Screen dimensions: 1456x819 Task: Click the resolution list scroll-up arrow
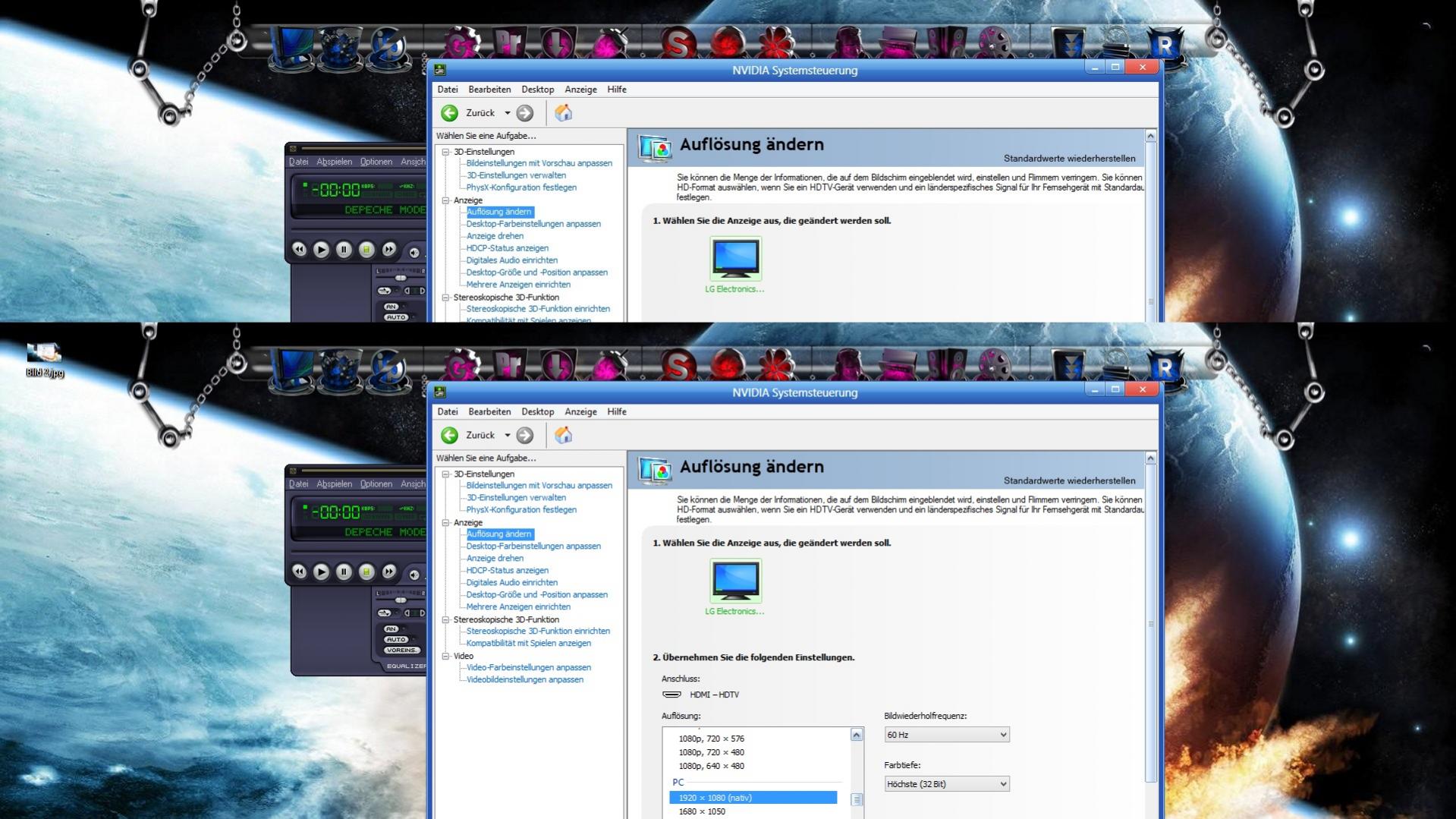tap(857, 735)
